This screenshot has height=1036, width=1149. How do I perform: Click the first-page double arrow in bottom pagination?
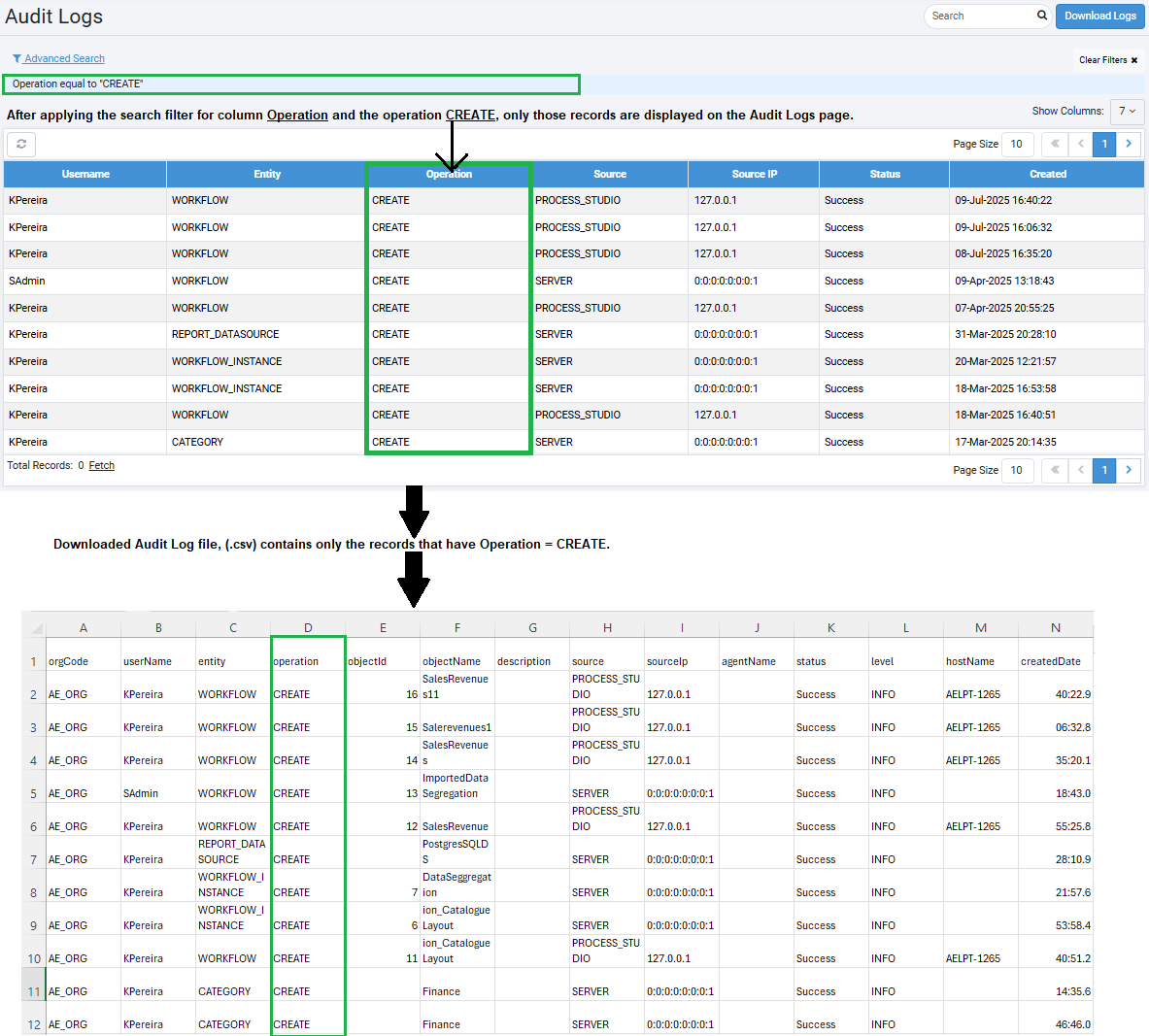pyautogui.click(x=1055, y=470)
